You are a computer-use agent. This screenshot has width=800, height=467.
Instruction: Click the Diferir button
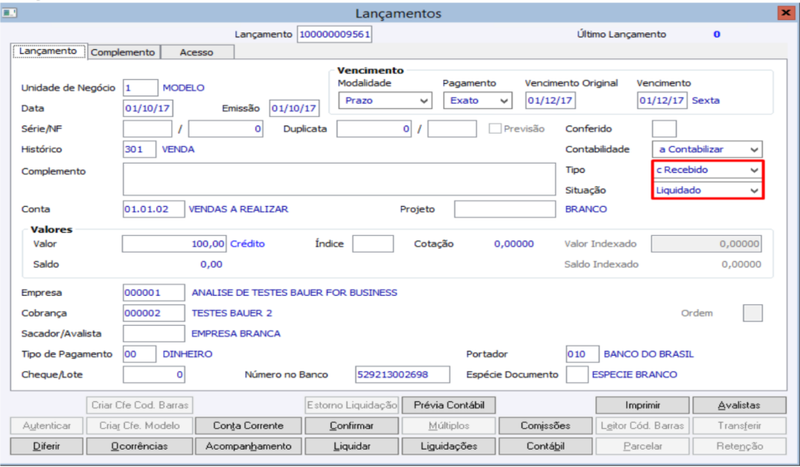click(46, 446)
